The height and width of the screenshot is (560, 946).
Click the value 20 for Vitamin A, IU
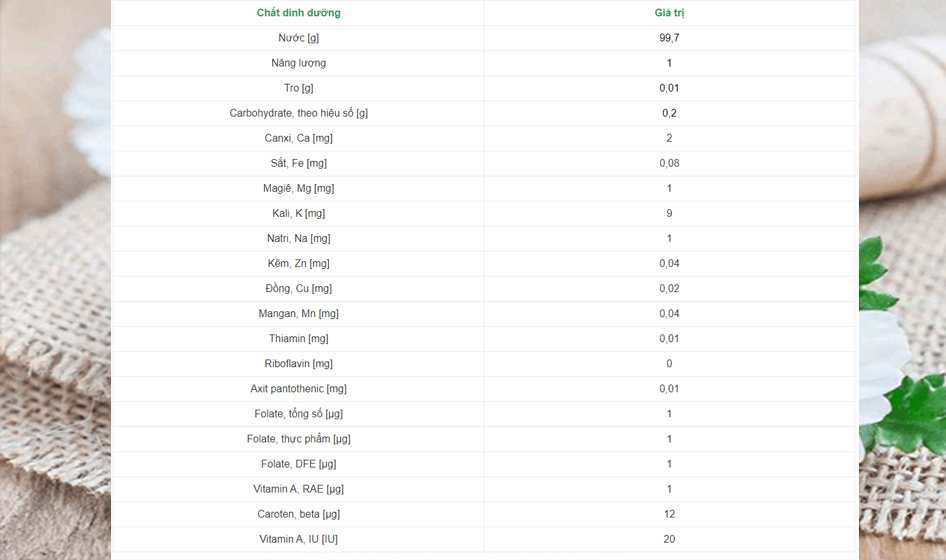pyautogui.click(x=669, y=539)
